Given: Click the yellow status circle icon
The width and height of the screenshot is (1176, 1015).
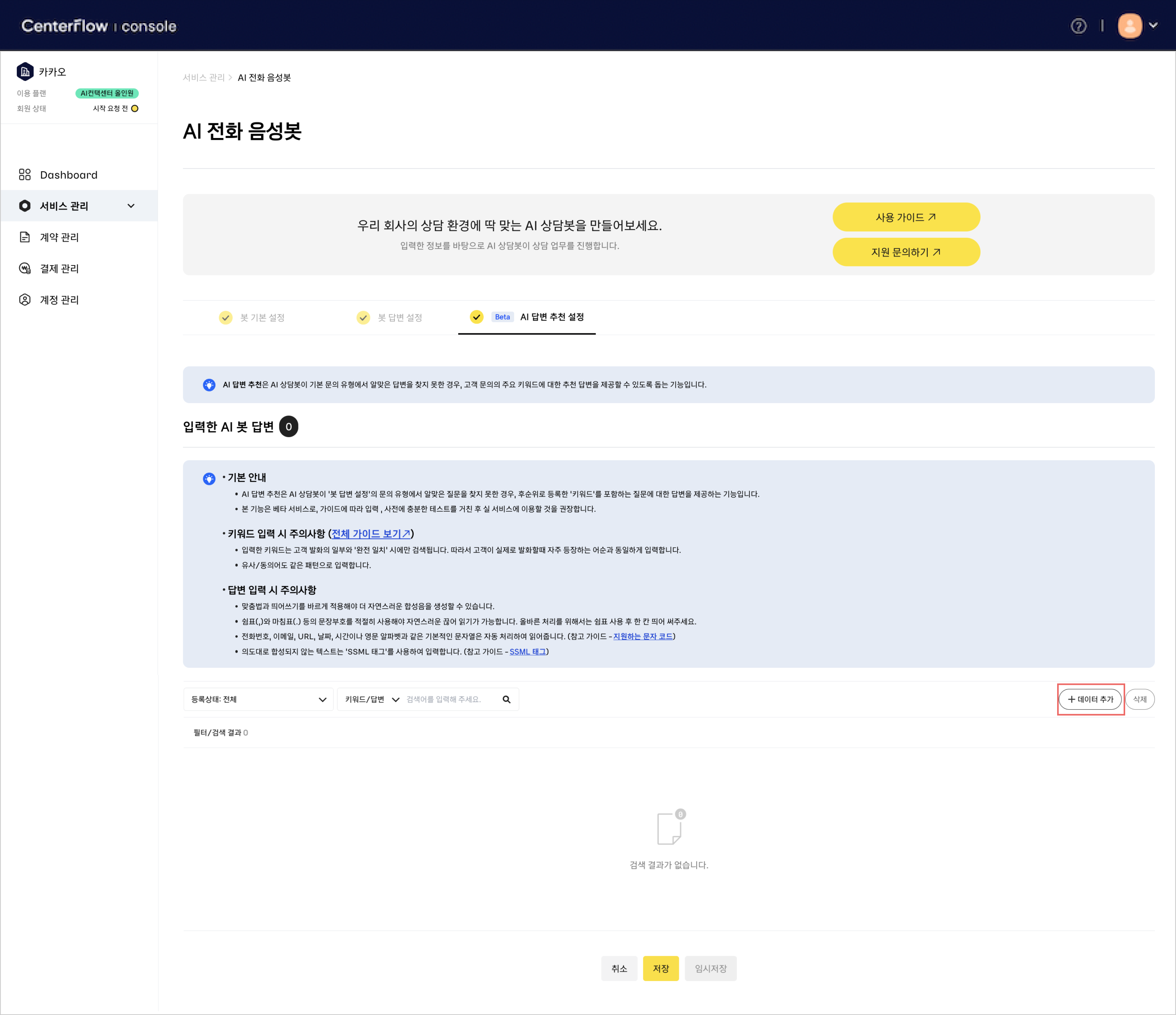Looking at the screenshot, I should coord(134,108).
